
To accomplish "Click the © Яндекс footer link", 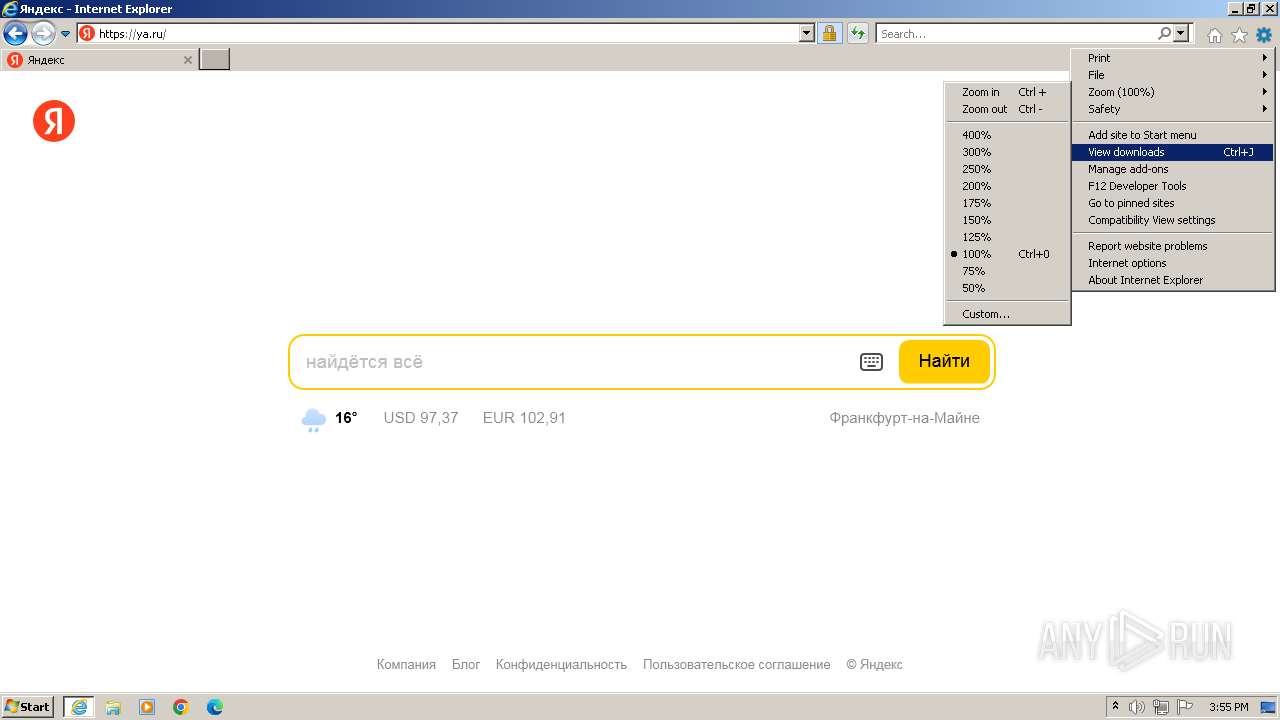I will 874,664.
